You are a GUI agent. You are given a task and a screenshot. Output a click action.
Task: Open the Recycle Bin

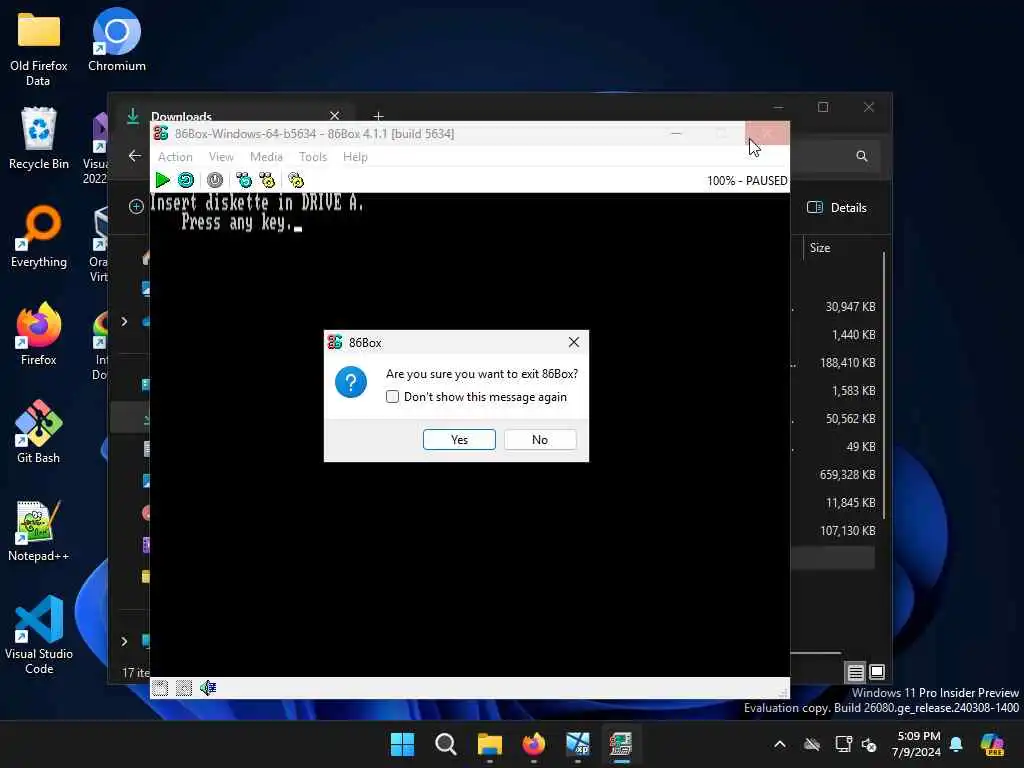(x=39, y=138)
